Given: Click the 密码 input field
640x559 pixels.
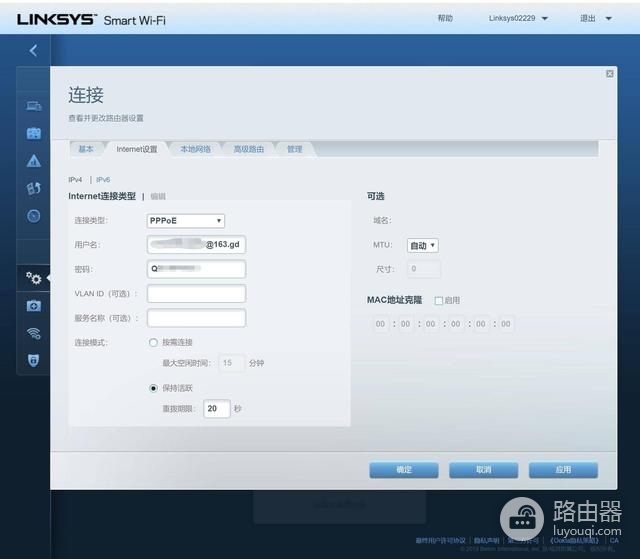Looking at the screenshot, I should click(196, 269).
